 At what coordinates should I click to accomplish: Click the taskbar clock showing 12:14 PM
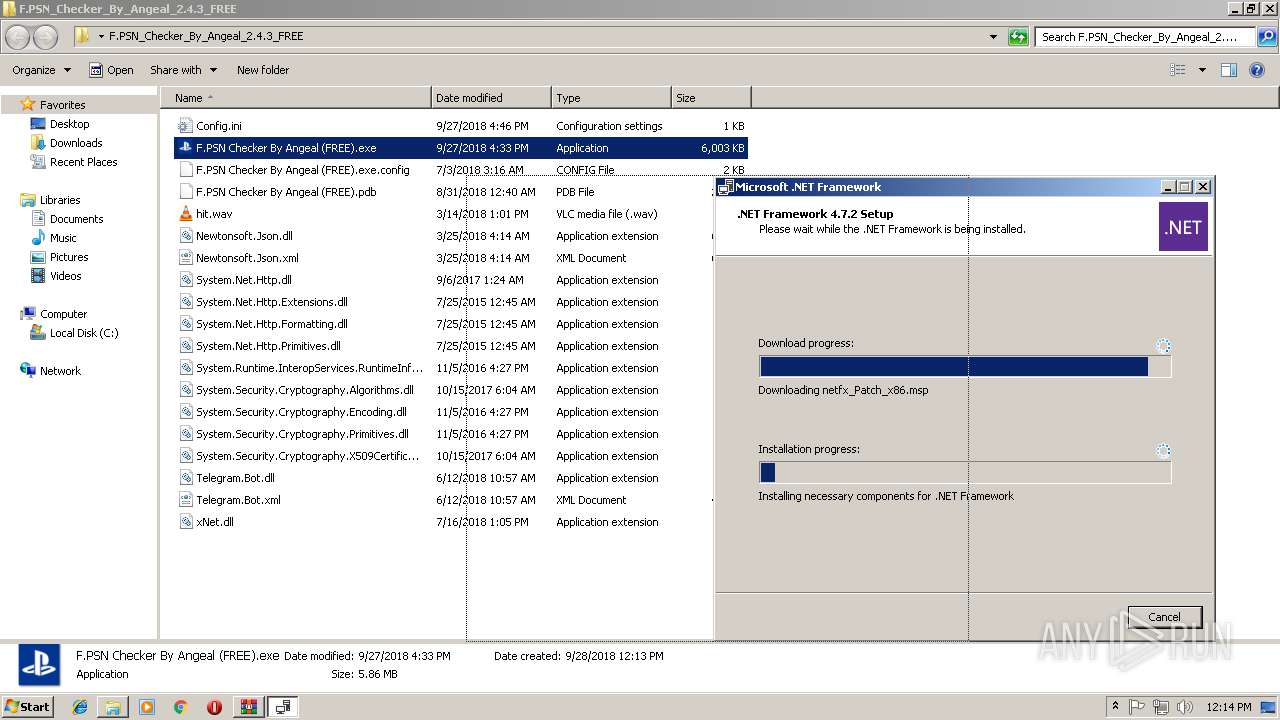pos(1229,707)
